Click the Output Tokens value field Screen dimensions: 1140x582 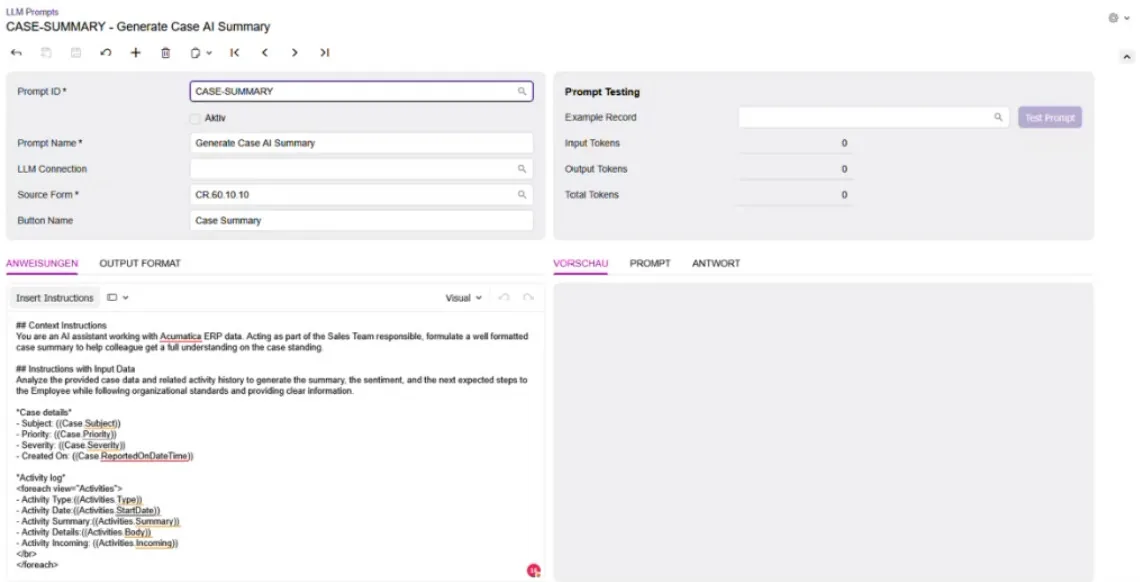(x=795, y=169)
